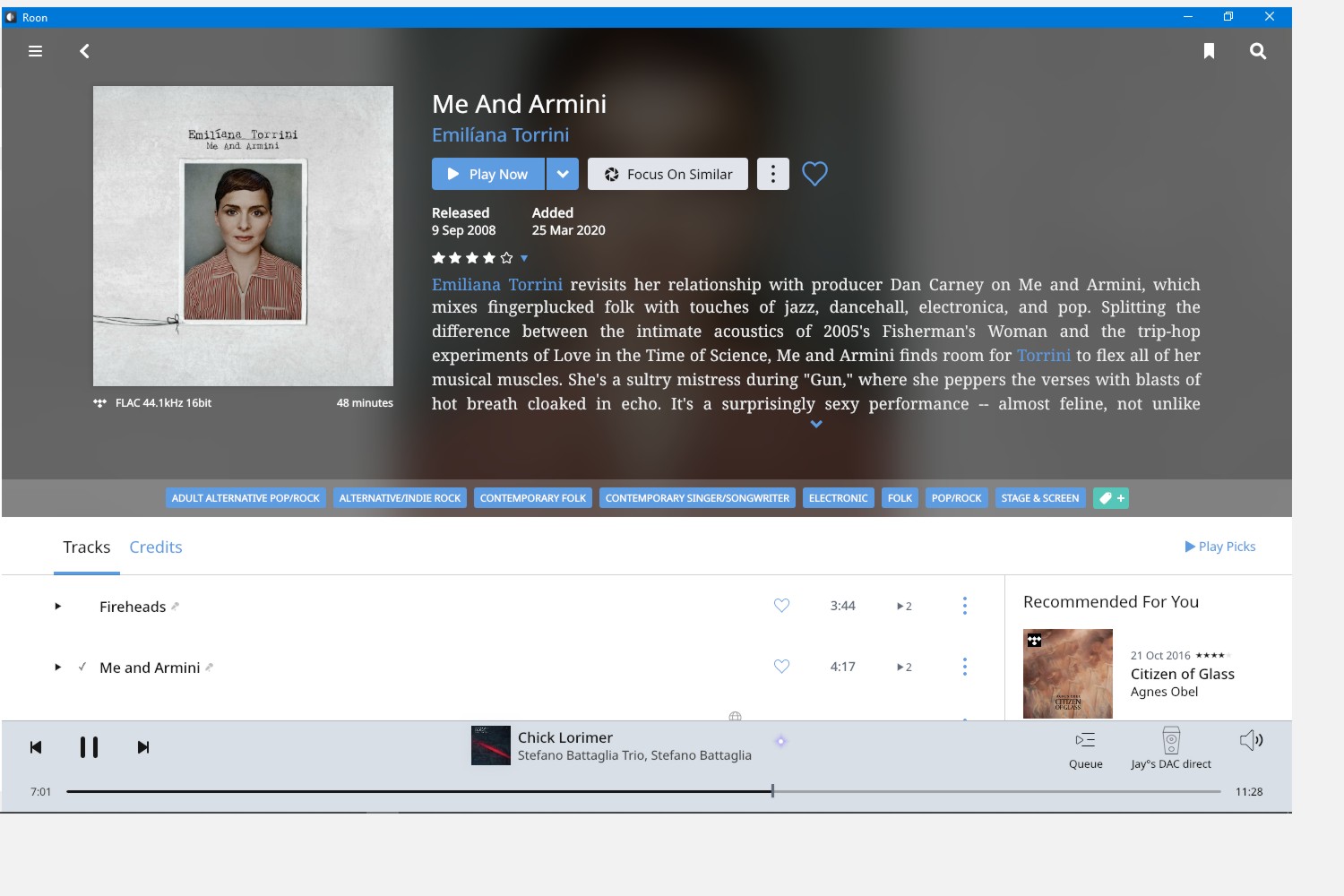
Task: Open the star rating dropdown arrow
Action: (524, 258)
